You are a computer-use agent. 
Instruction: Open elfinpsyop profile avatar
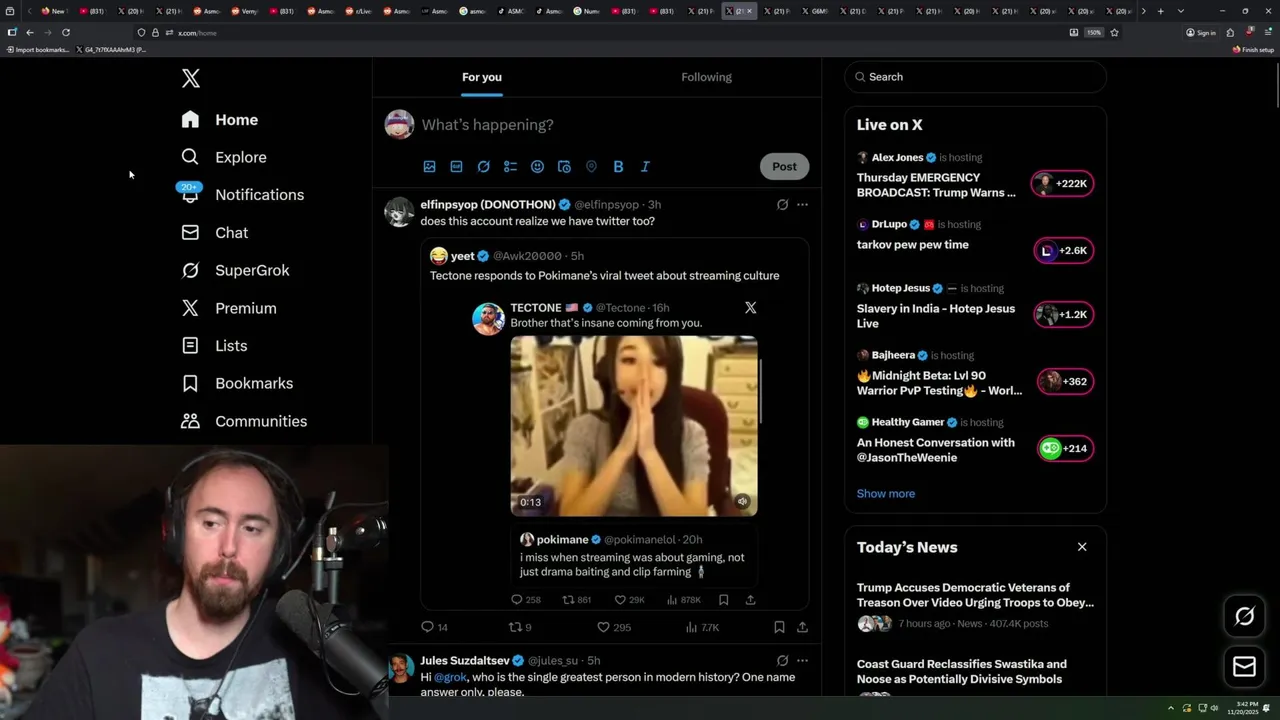399,212
